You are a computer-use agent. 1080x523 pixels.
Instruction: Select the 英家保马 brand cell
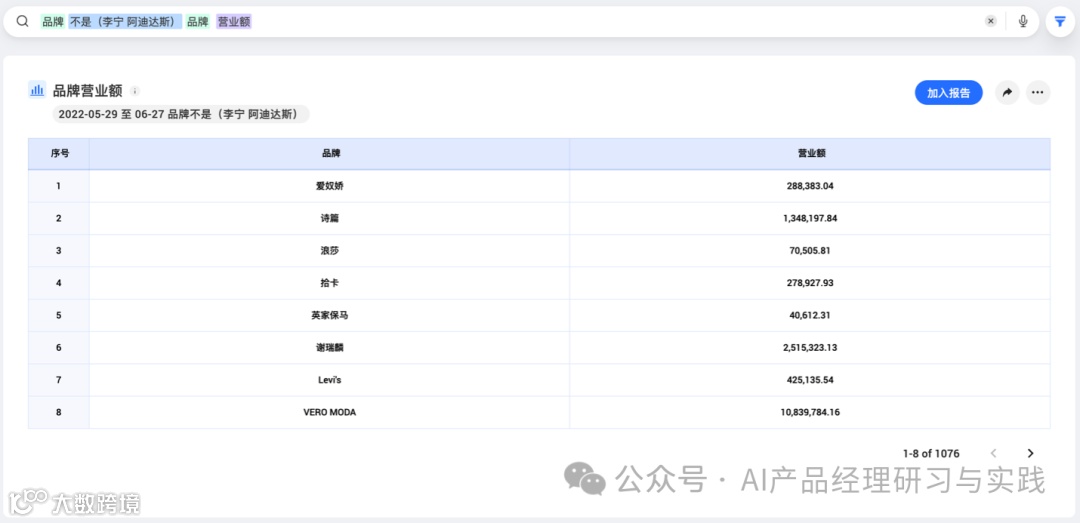[330, 316]
